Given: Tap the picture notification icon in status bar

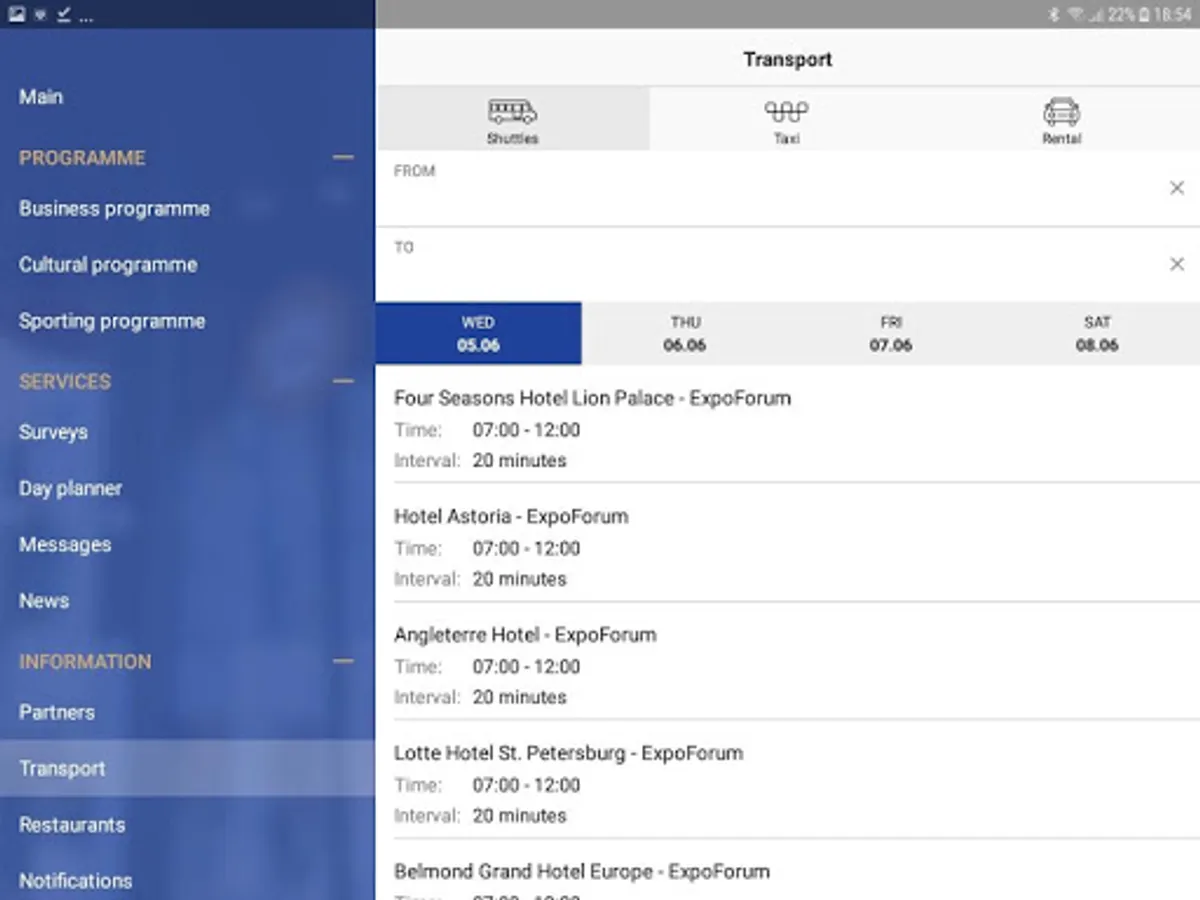Looking at the screenshot, I should pyautogui.click(x=16, y=14).
